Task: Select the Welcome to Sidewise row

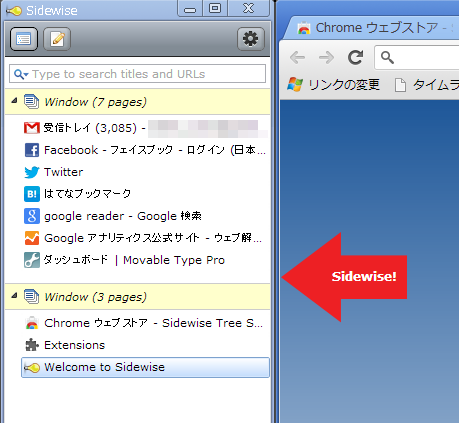Action: pos(146,367)
